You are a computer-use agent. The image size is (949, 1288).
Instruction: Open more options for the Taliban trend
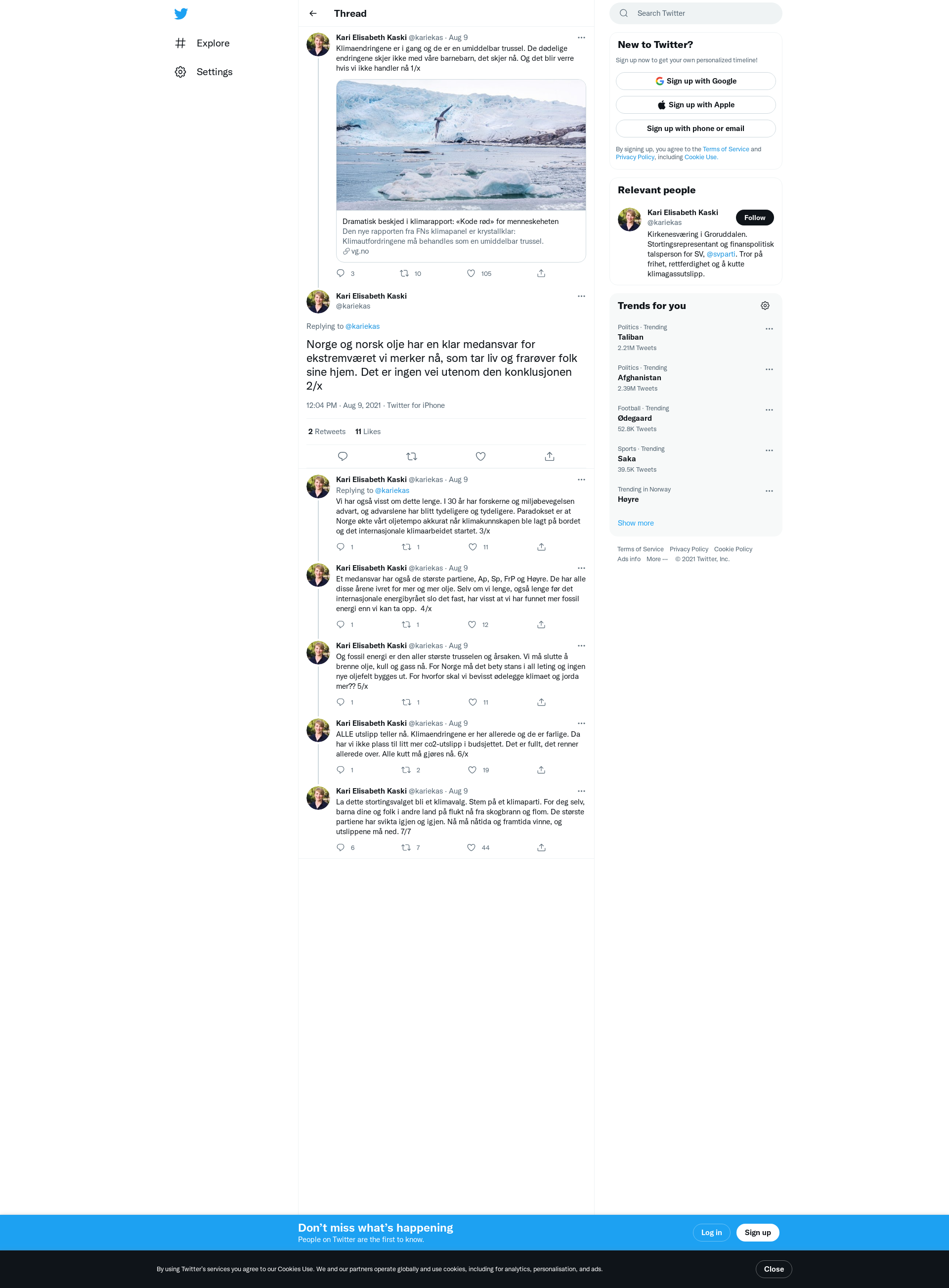(769, 329)
